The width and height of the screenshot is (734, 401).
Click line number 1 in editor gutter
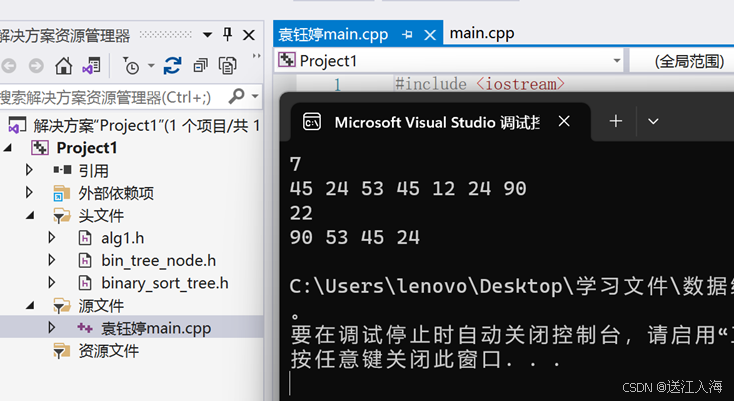coord(338,84)
